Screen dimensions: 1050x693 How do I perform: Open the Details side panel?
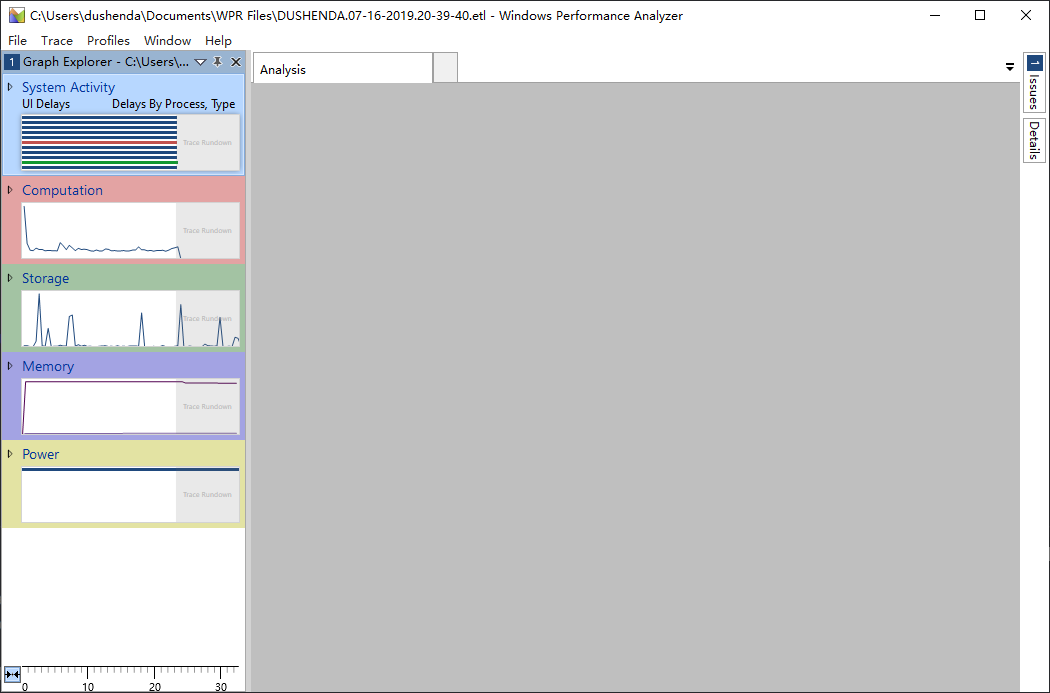point(1034,140)
